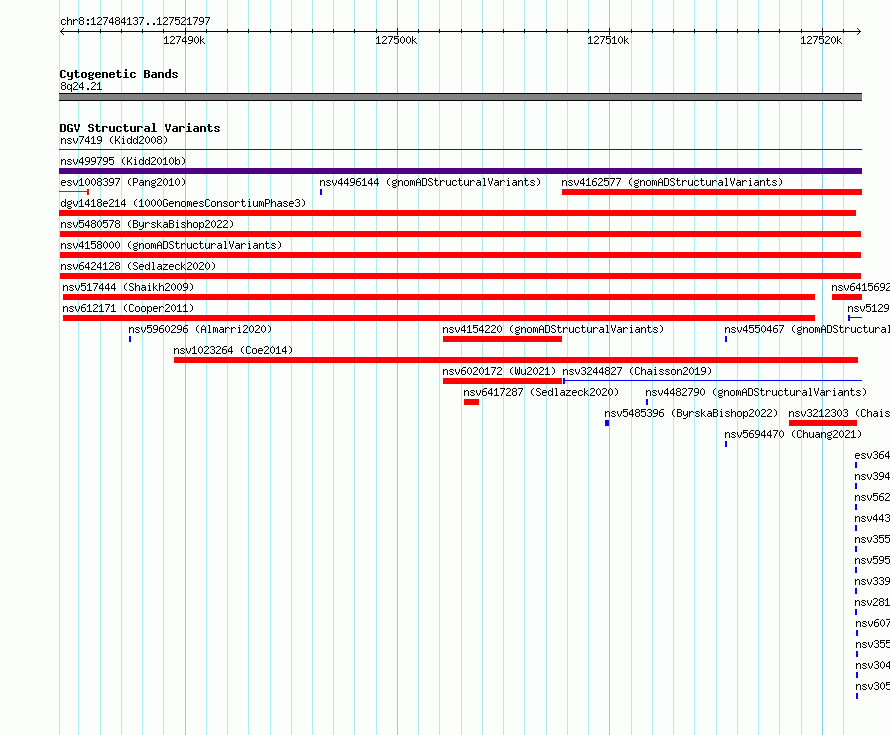Screen dimensions: 890x735
Task: Click the blue nsv4482790 variant marker
Action: coord(647,402)
